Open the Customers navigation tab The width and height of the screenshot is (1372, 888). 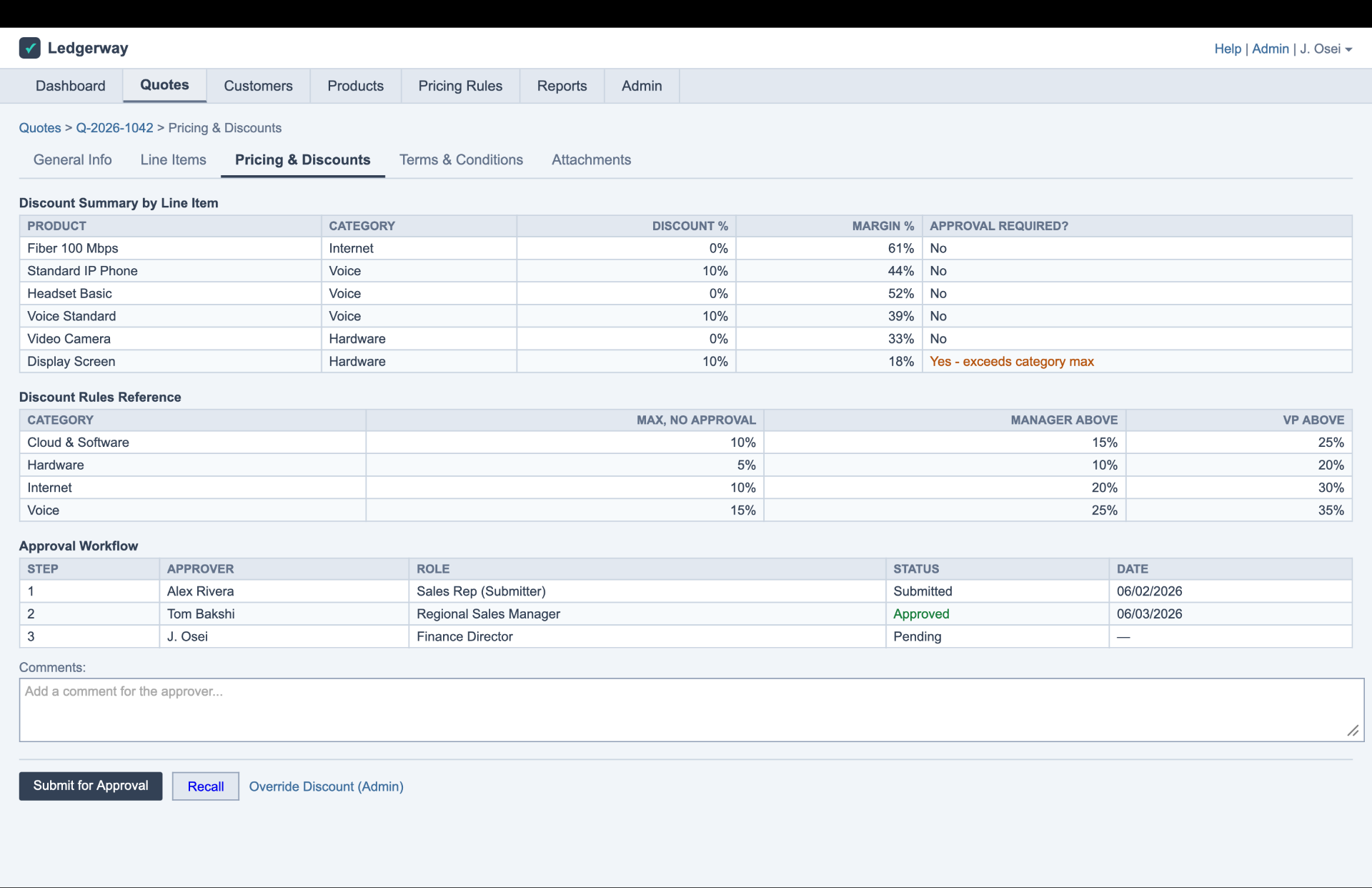(258, 86)
